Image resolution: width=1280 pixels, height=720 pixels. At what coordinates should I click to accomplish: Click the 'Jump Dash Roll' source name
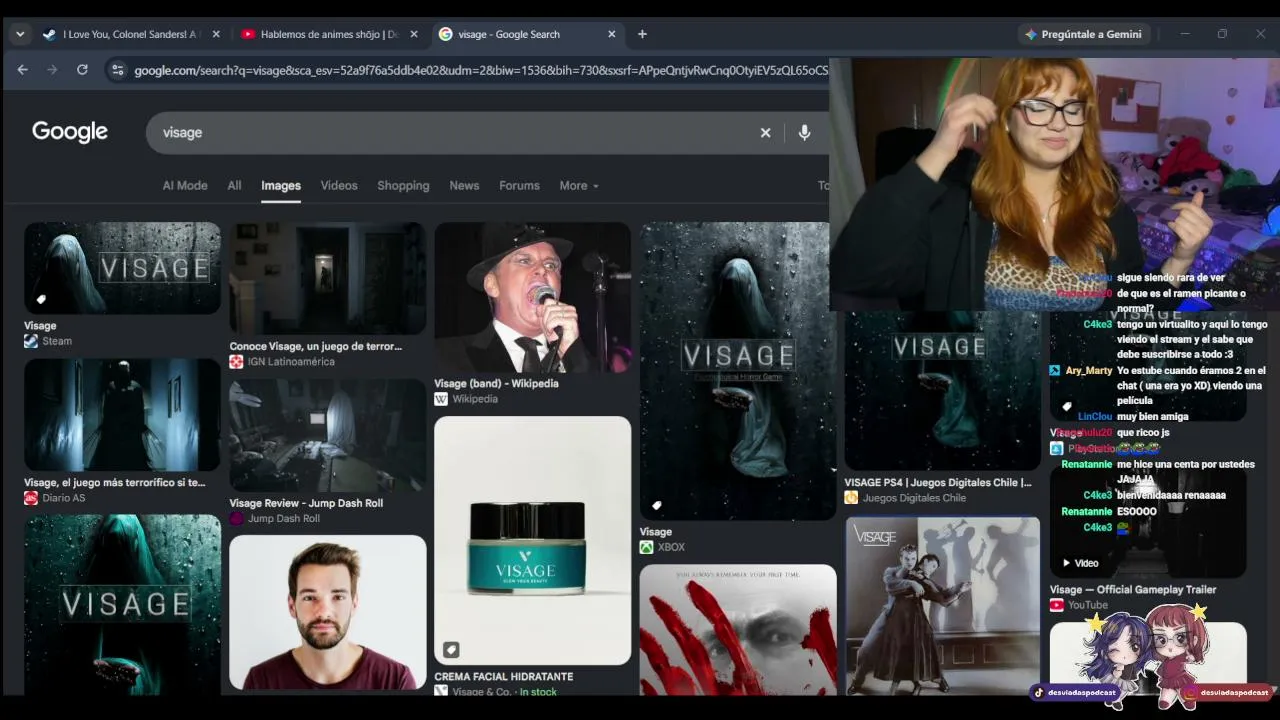284,518
